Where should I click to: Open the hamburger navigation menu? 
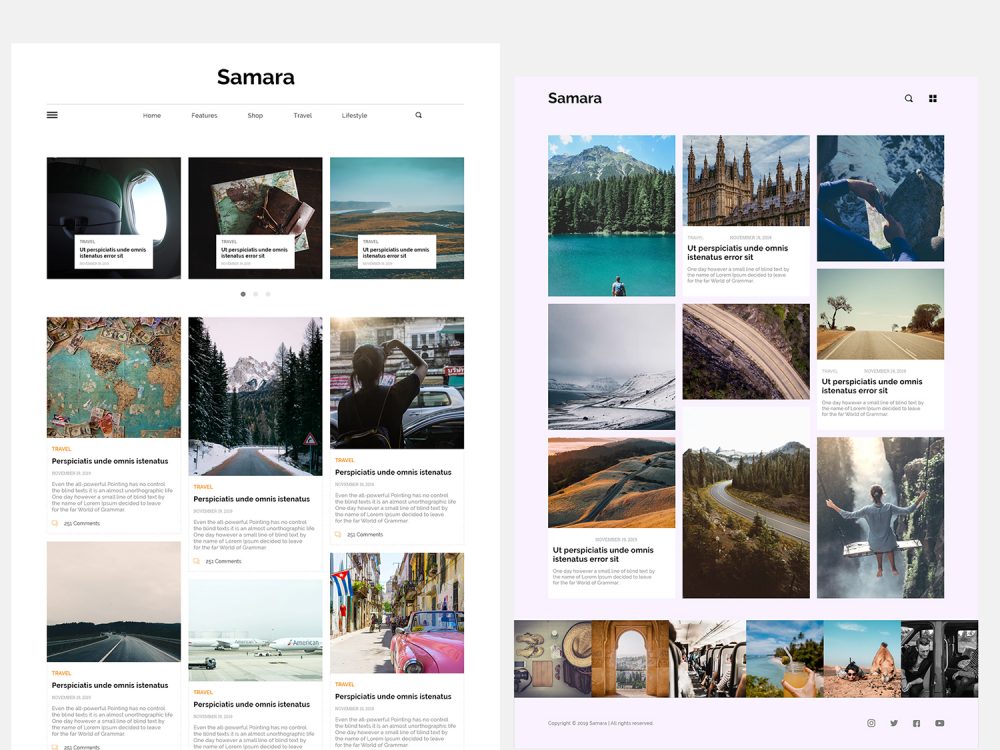point(51,114)
